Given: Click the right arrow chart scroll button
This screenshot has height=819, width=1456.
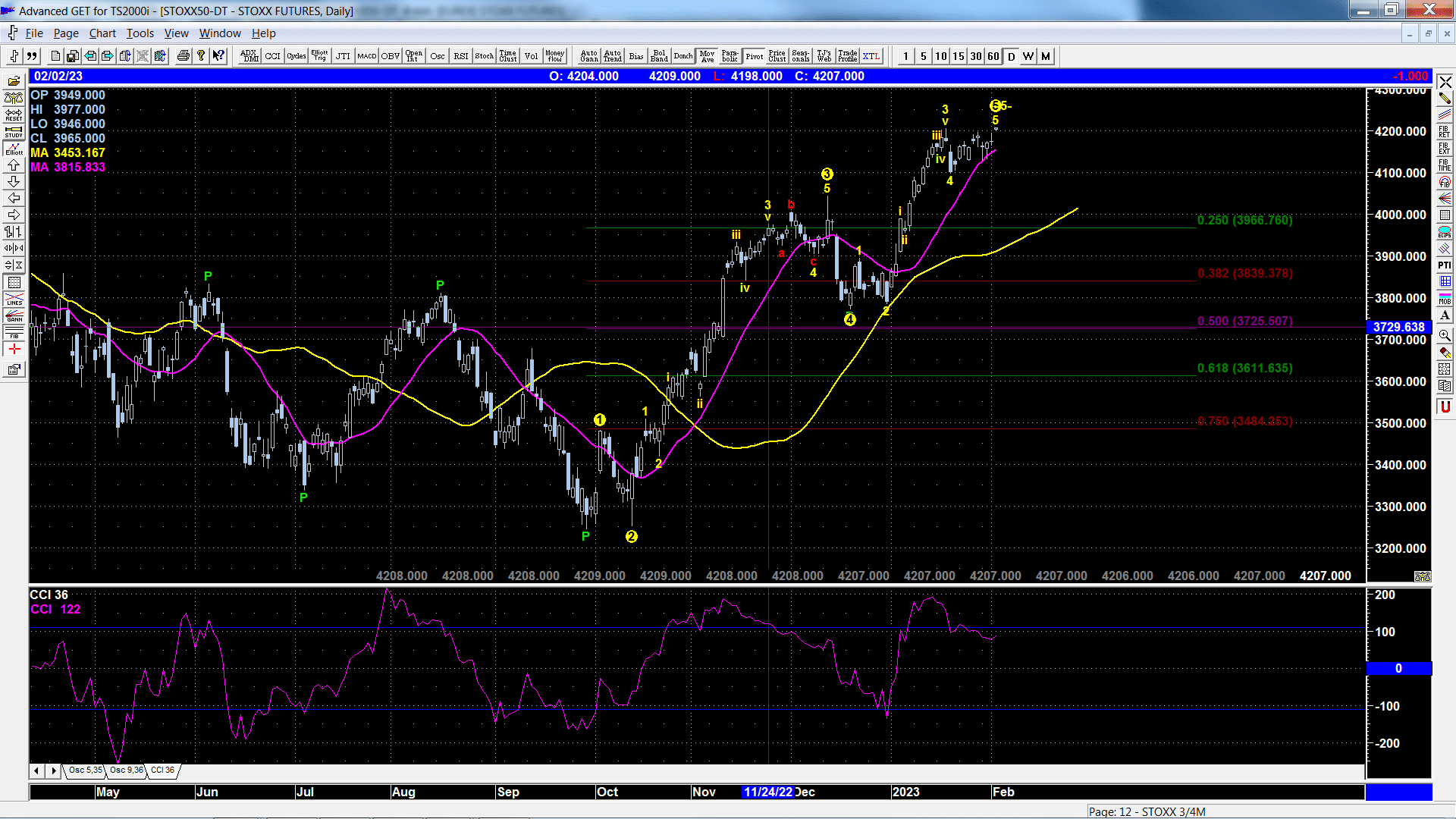Looking at the screenshot, I should (x=14, y=215).
